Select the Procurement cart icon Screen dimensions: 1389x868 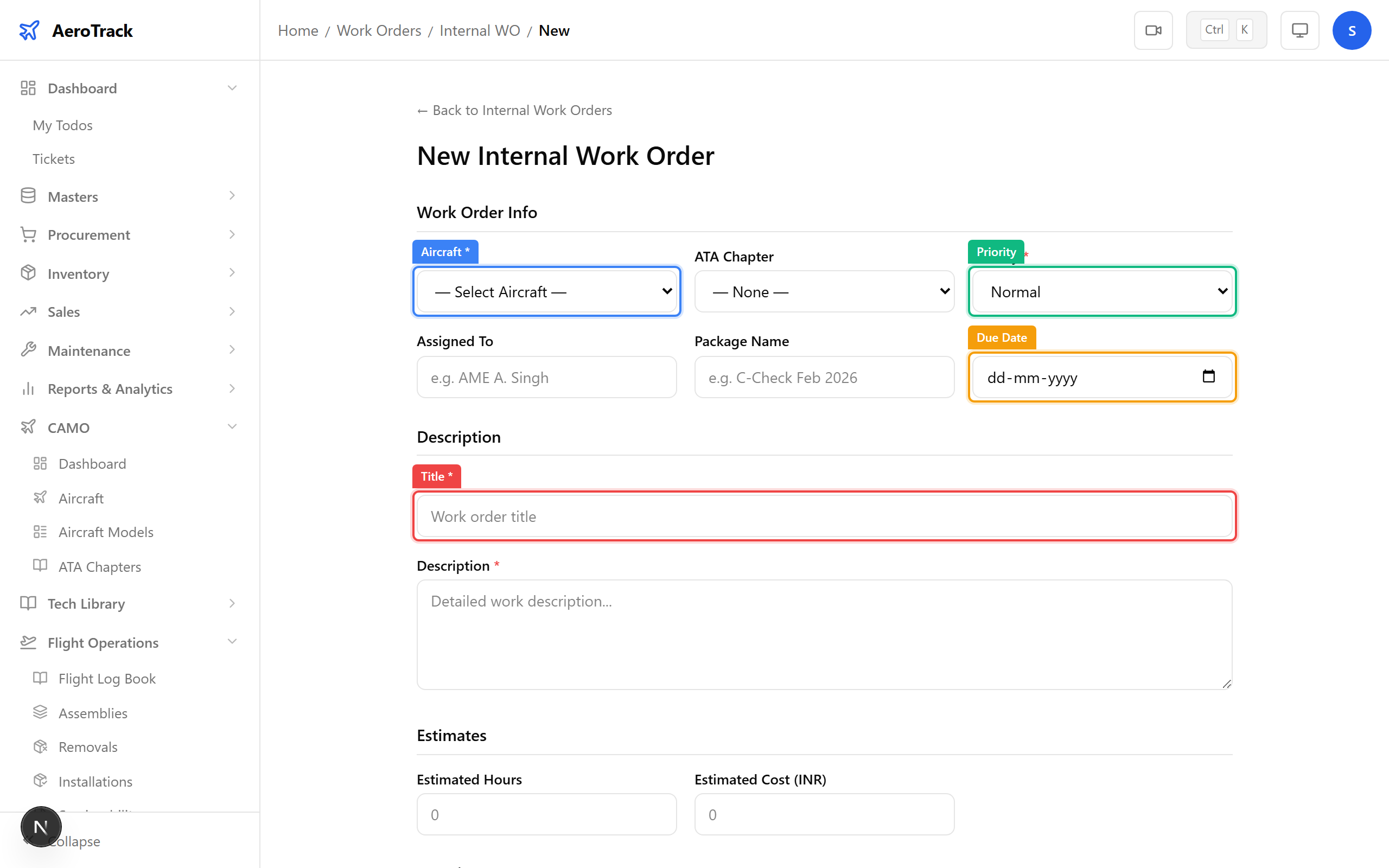(x=28, y=234)
